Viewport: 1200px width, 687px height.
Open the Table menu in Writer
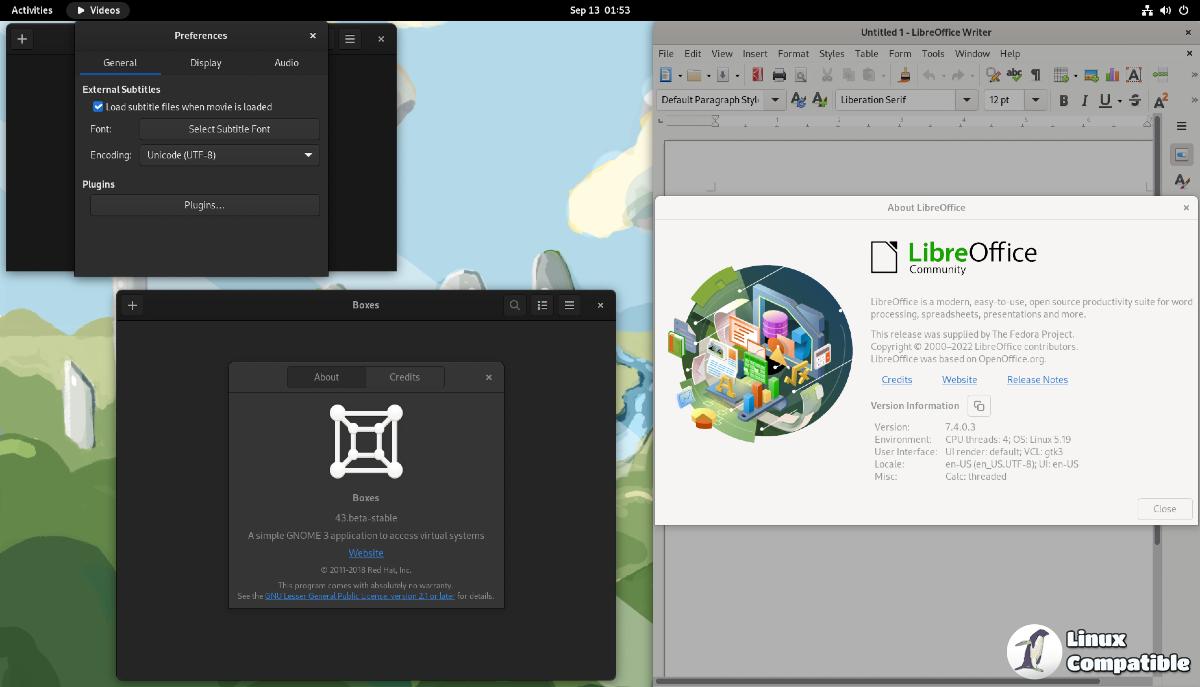tap(866, 53)
